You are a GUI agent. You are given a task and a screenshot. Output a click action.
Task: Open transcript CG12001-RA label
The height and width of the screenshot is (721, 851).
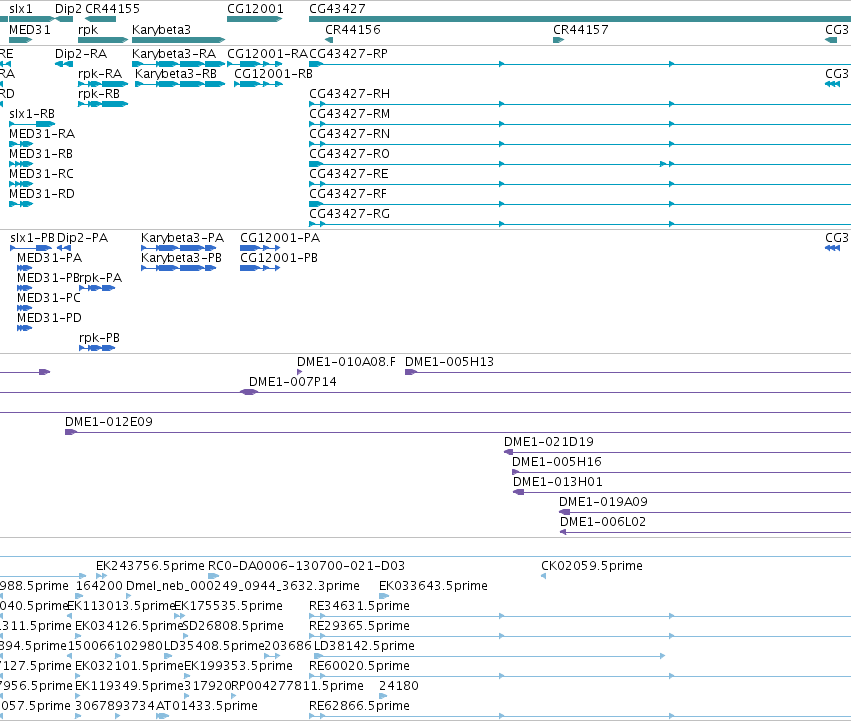pos(268,54)
